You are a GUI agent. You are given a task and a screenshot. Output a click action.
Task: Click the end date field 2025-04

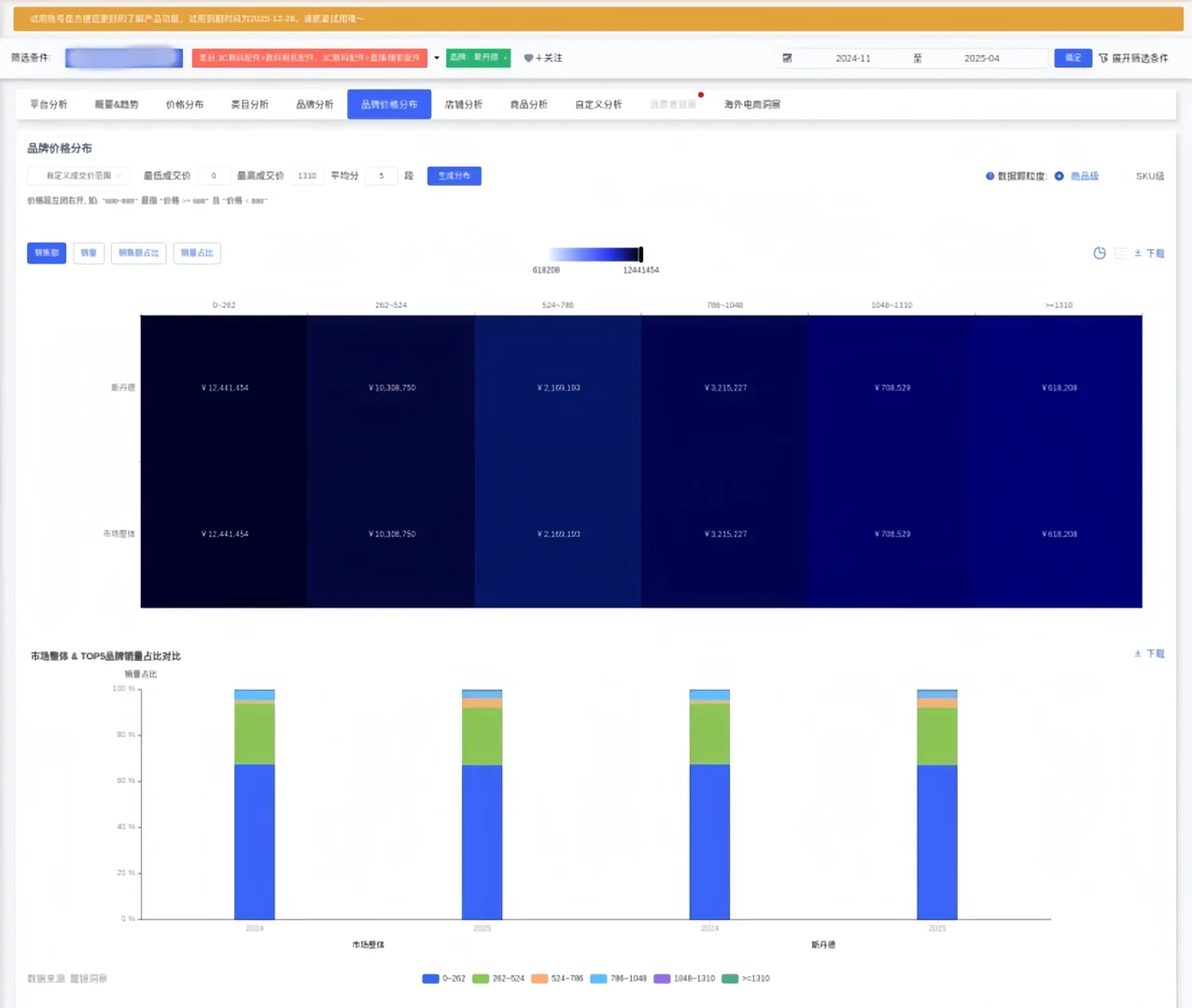pyautogui.click(x=981, y=58)
